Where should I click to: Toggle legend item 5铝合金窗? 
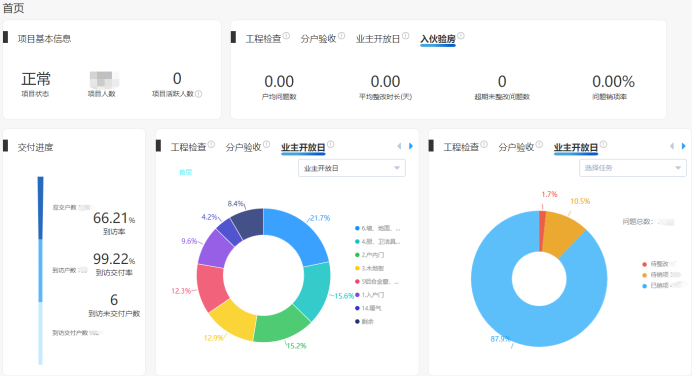[377, 282]
